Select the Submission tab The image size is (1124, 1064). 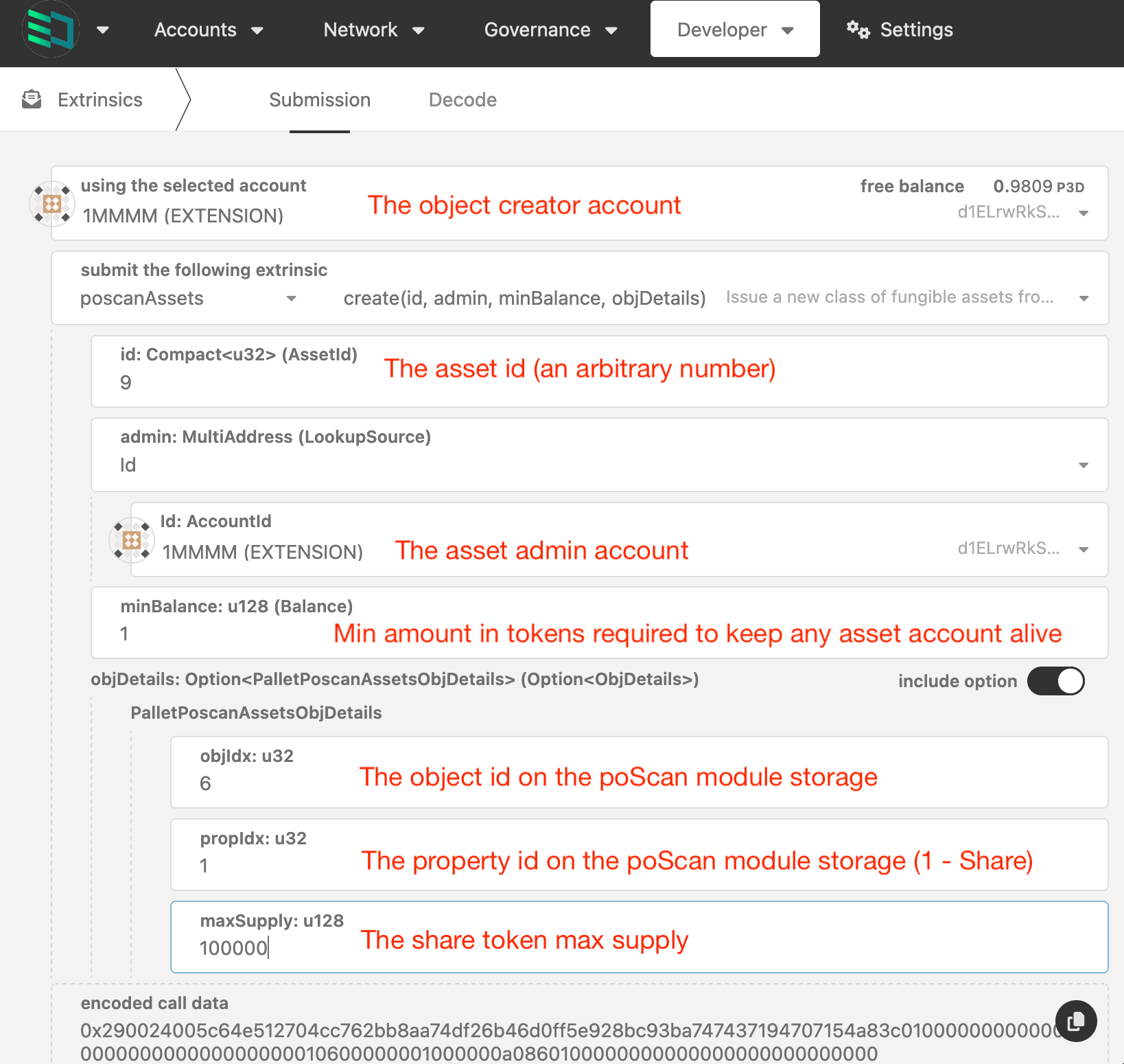[320, 100]
